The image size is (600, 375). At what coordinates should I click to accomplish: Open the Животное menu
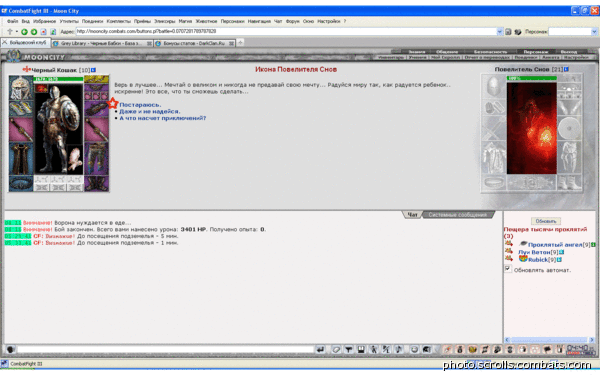[206, 21]
